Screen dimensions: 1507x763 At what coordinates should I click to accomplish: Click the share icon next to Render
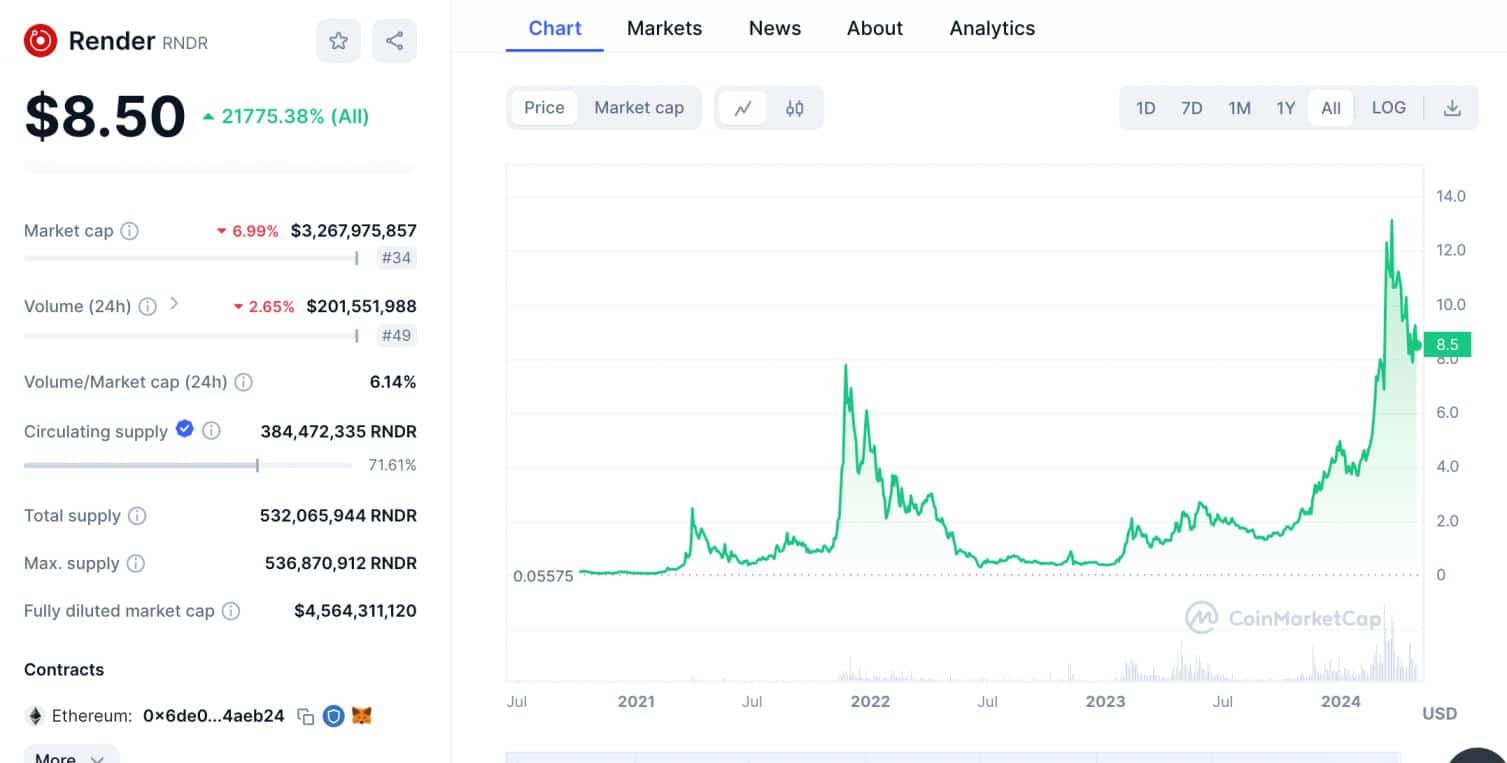pyautogui.click(x=394, y=41)
